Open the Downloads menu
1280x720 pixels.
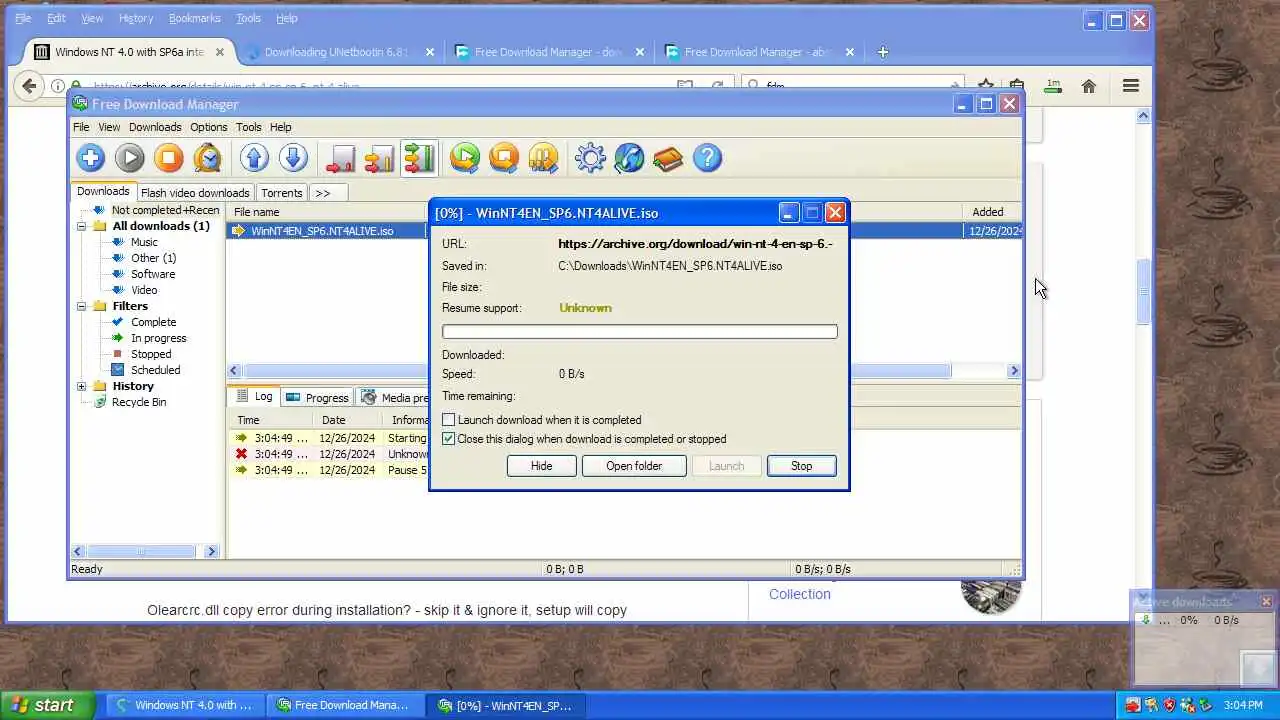155,127
